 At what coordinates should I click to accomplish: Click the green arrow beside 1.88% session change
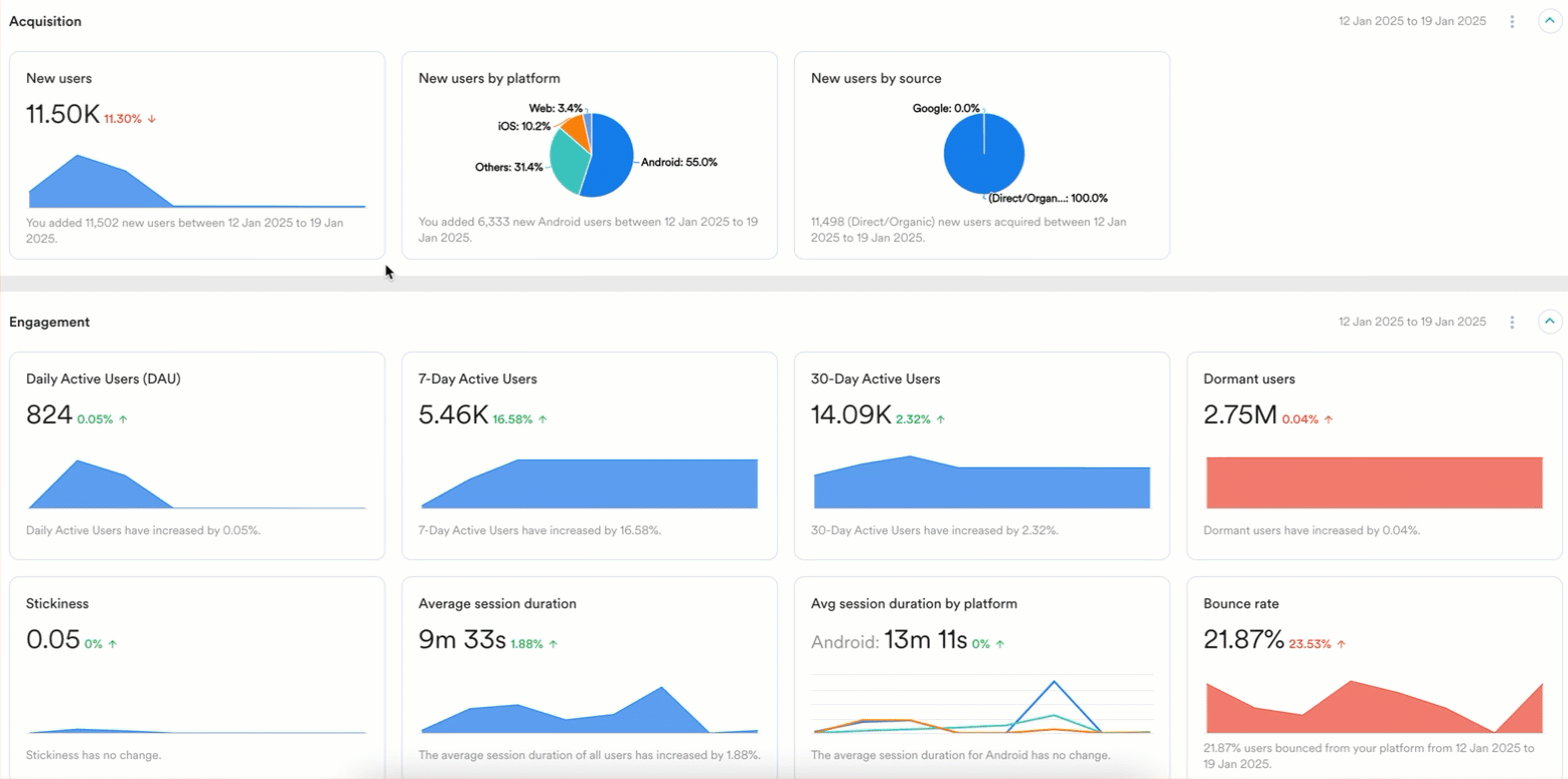tap(553, 644)
